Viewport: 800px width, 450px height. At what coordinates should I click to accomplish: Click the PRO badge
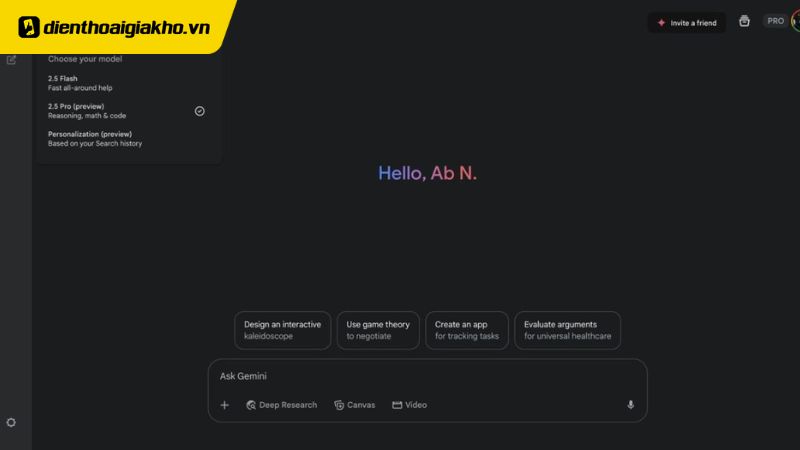(775, 21)
